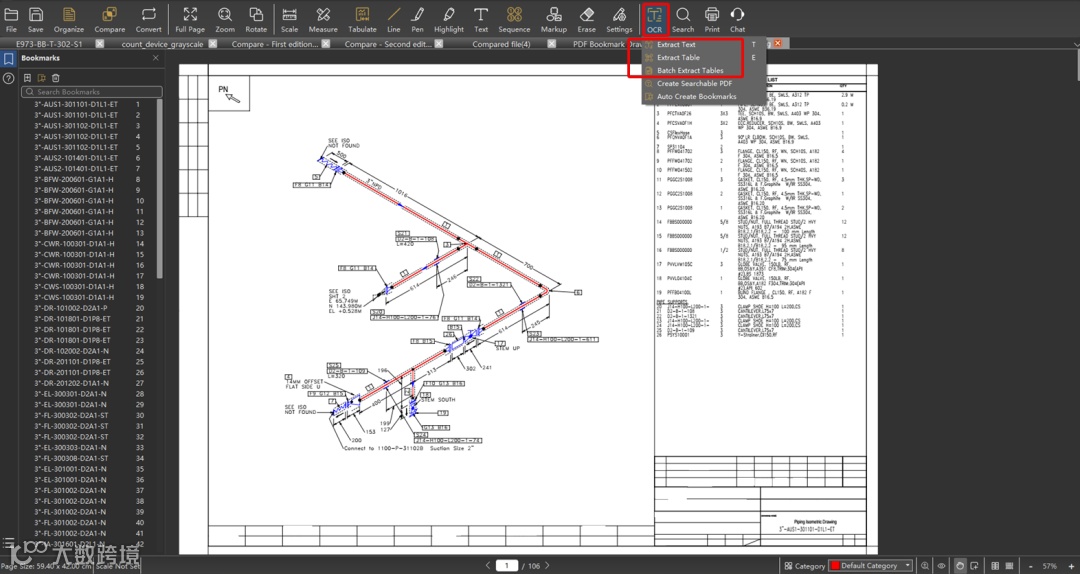Open the Default Category dropdown
This screenshot has height=574, width=1080.
(871, 566)
